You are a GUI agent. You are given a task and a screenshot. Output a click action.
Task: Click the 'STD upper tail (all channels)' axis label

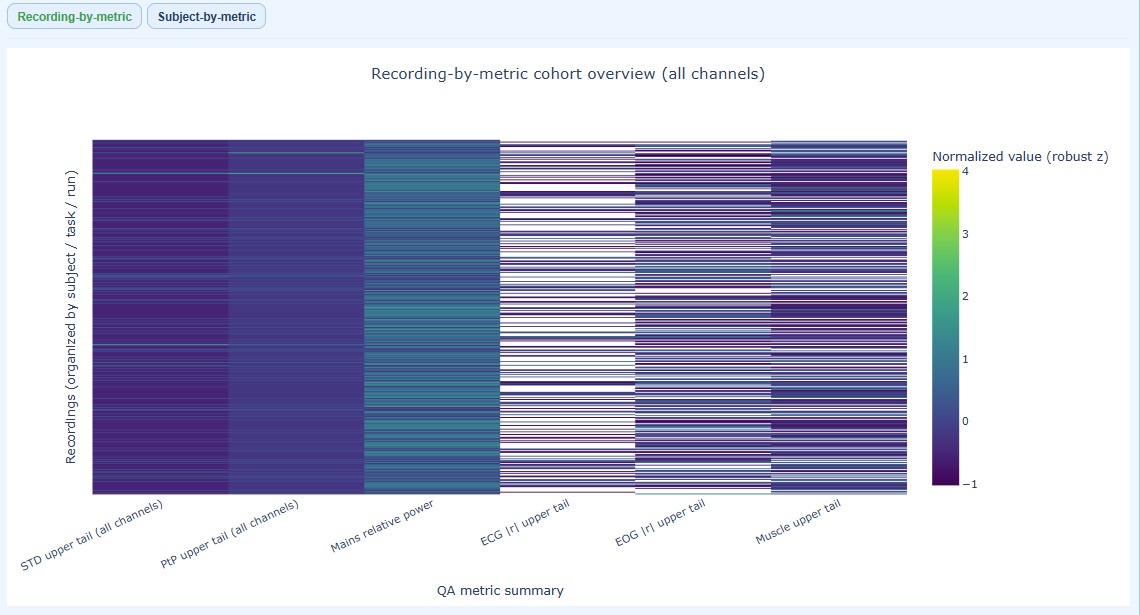tap(93, 536)
